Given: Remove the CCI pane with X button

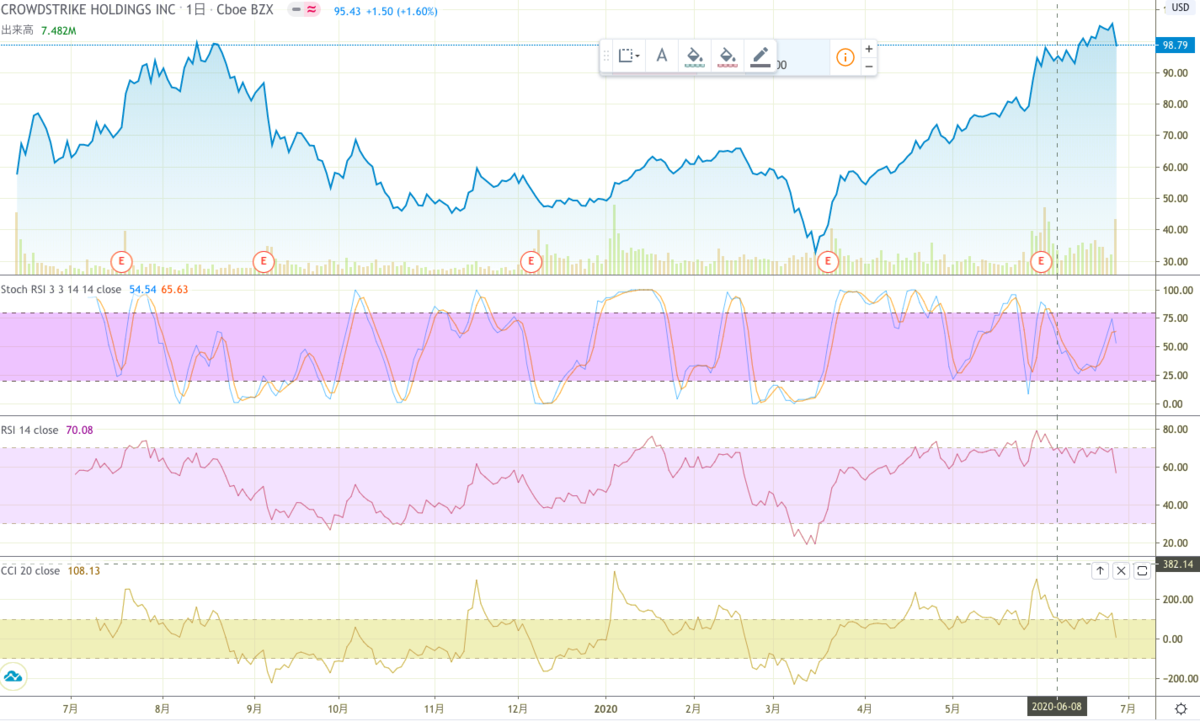Looking at the screenshot, I should [1121, 571].
